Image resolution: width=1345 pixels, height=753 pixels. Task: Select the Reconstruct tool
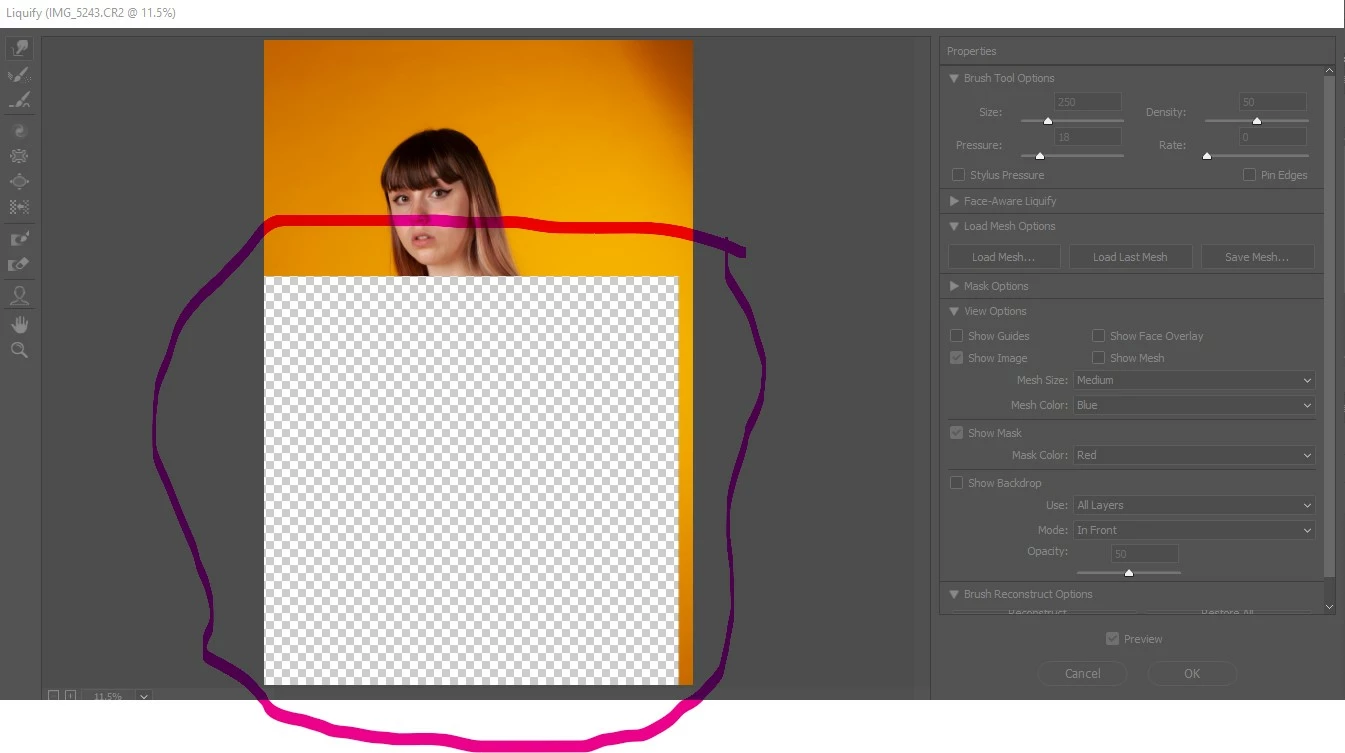19,75
